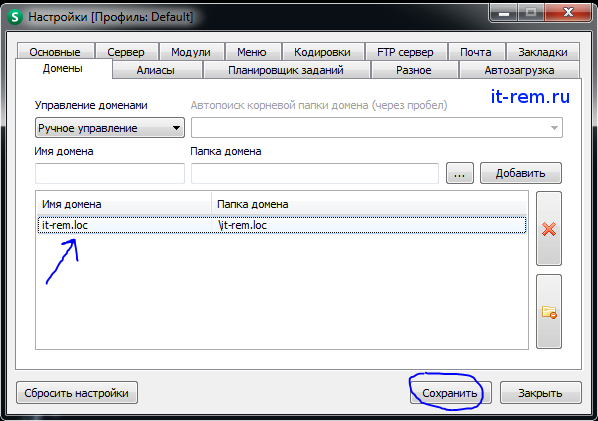Click the Имя домена column header
598x421 pixels.
(x=124, y=204)
